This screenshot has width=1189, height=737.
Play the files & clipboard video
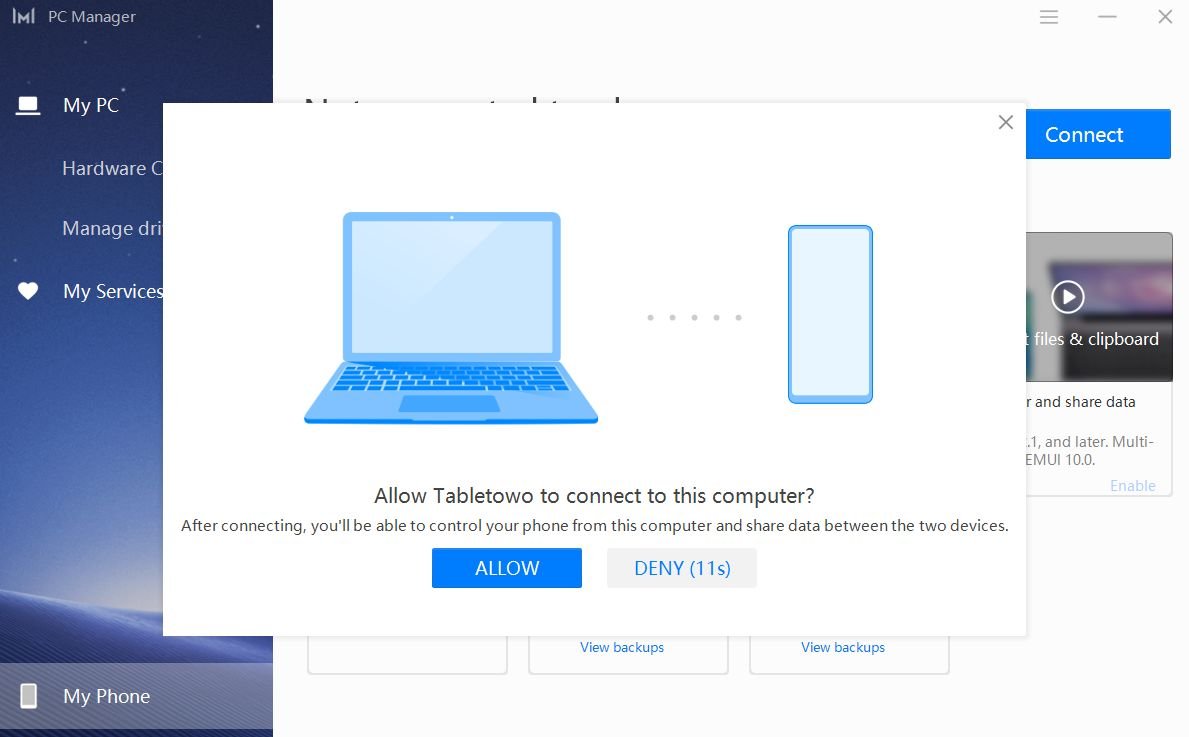click(x=1068, y=296)
